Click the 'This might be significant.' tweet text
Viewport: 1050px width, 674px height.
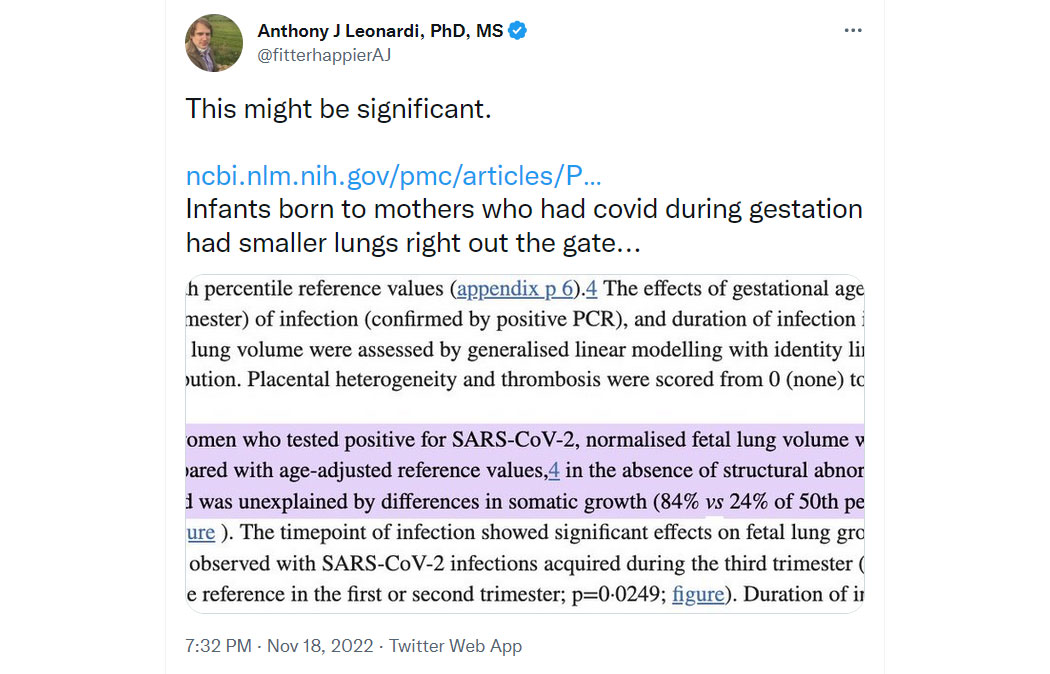(x=338, y=108)
